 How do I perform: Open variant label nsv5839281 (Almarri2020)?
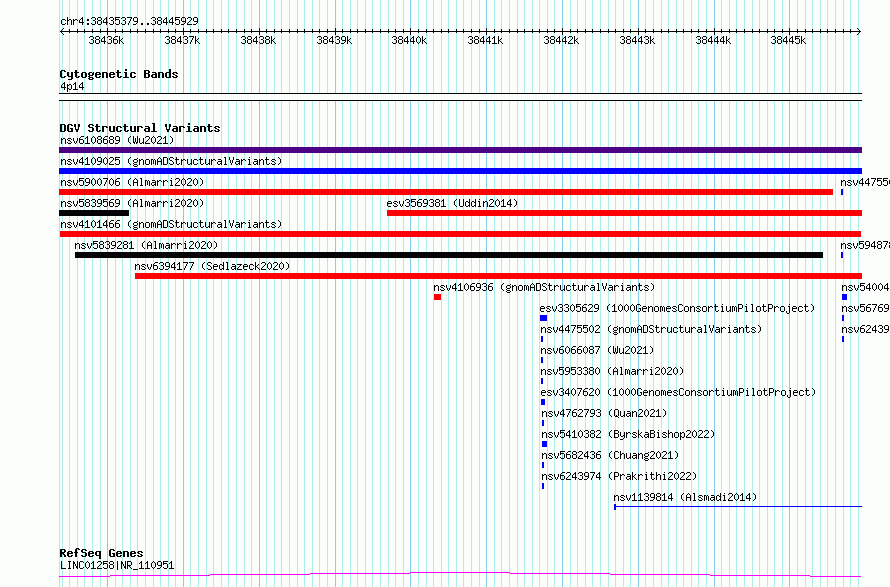(146, 245)
